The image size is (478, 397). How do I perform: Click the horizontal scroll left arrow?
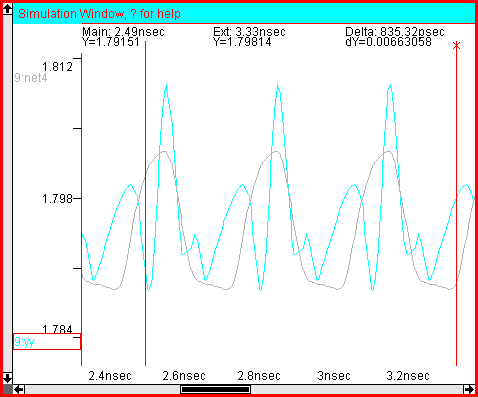pyautogui.click(x=19, y=389)
